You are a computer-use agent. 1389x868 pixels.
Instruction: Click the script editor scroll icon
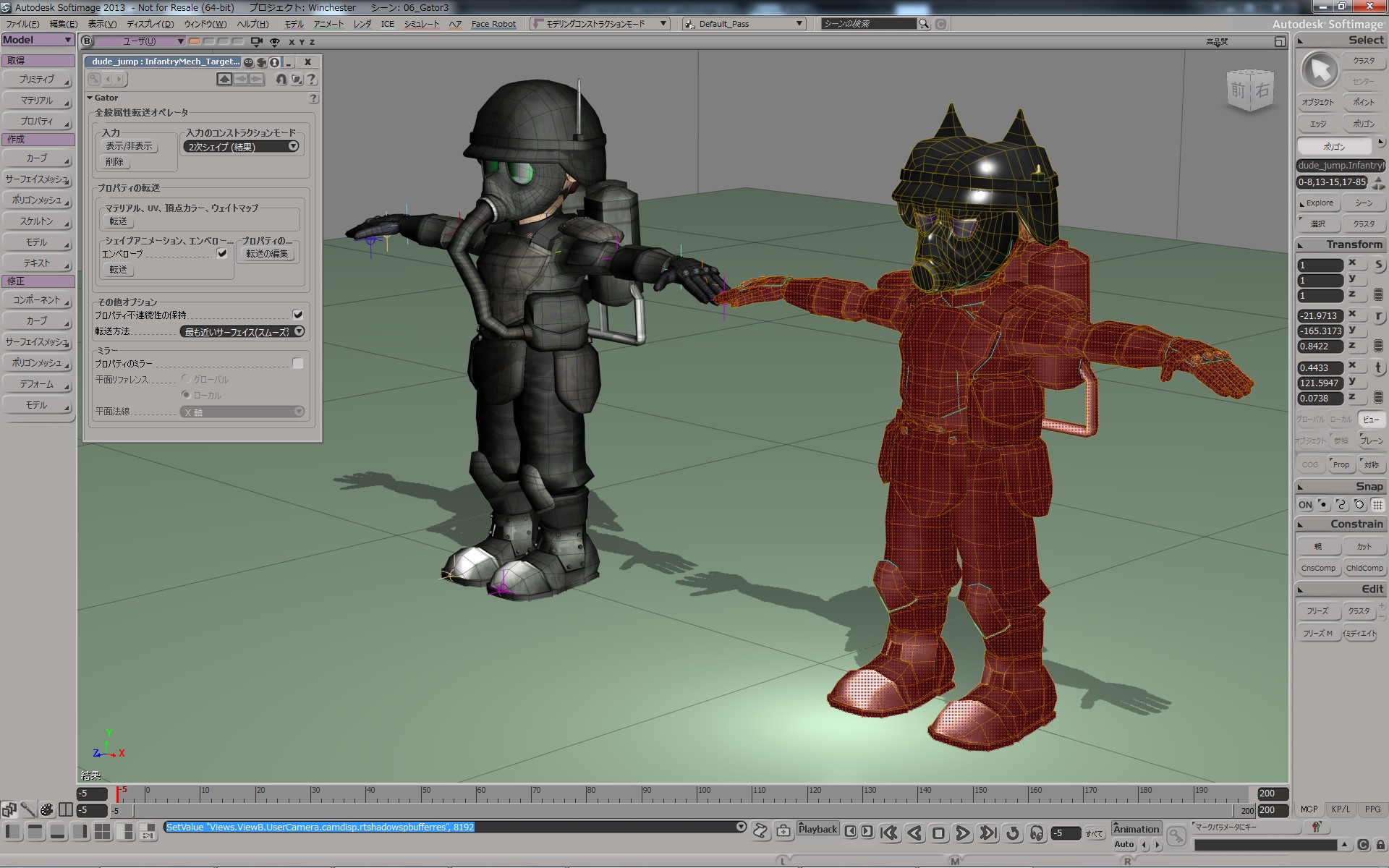point(760,831)
